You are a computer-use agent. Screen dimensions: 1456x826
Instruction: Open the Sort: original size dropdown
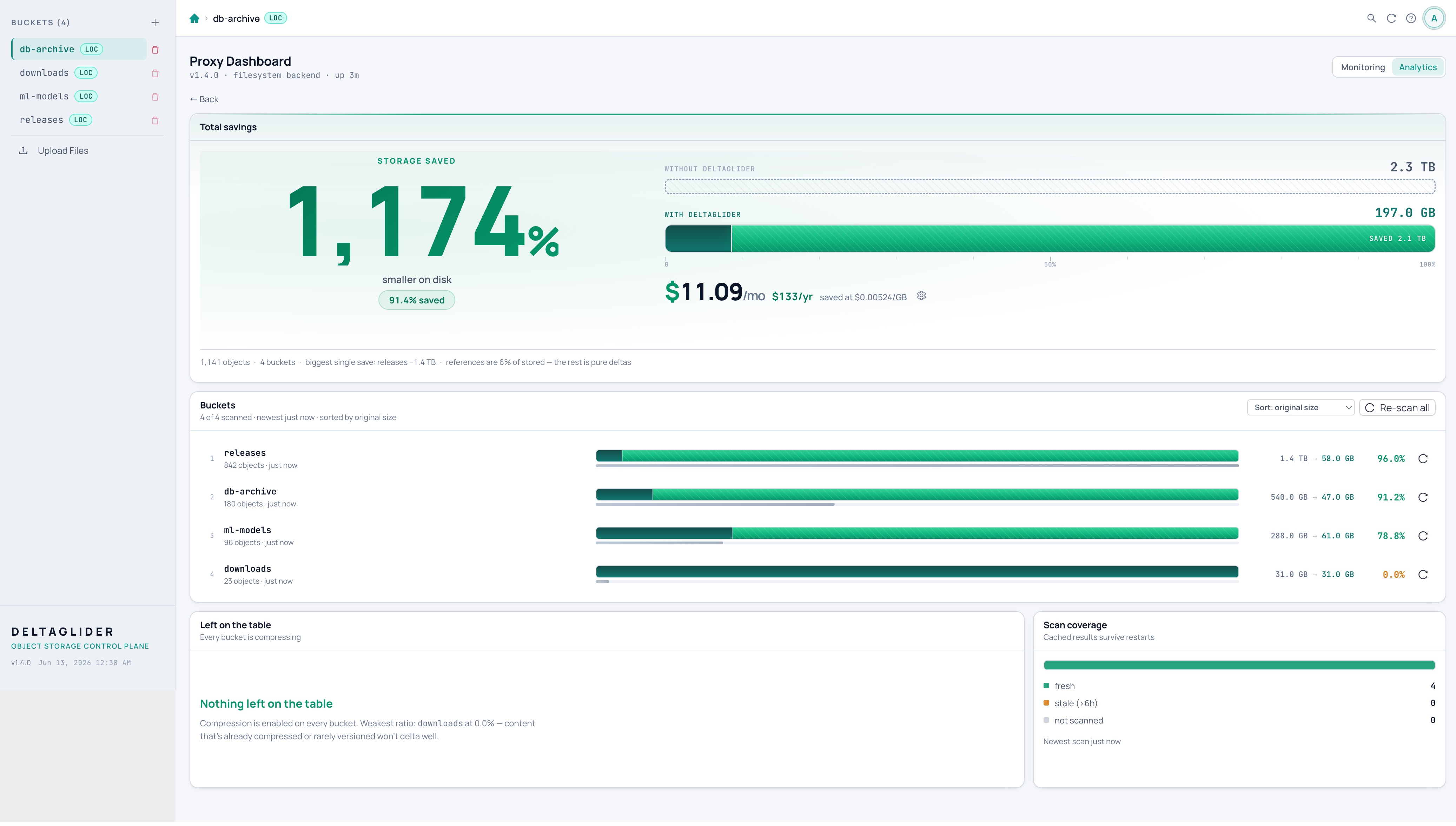point(1301,408)
